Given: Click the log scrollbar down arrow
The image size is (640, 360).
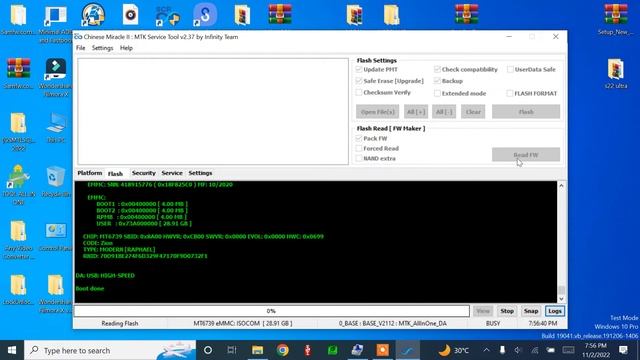Looking at the screenshot, I should click(561, 299).
